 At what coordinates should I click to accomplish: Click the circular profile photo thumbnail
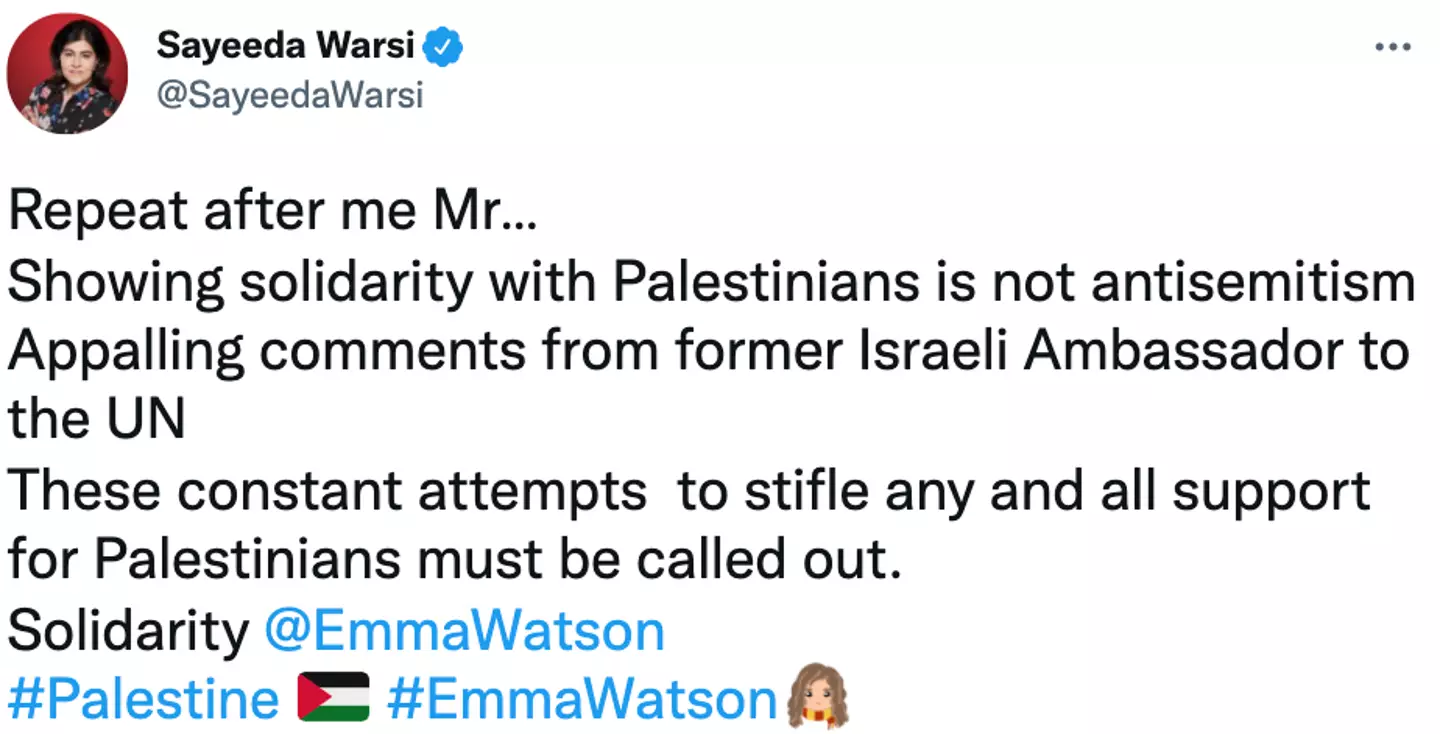67,72
